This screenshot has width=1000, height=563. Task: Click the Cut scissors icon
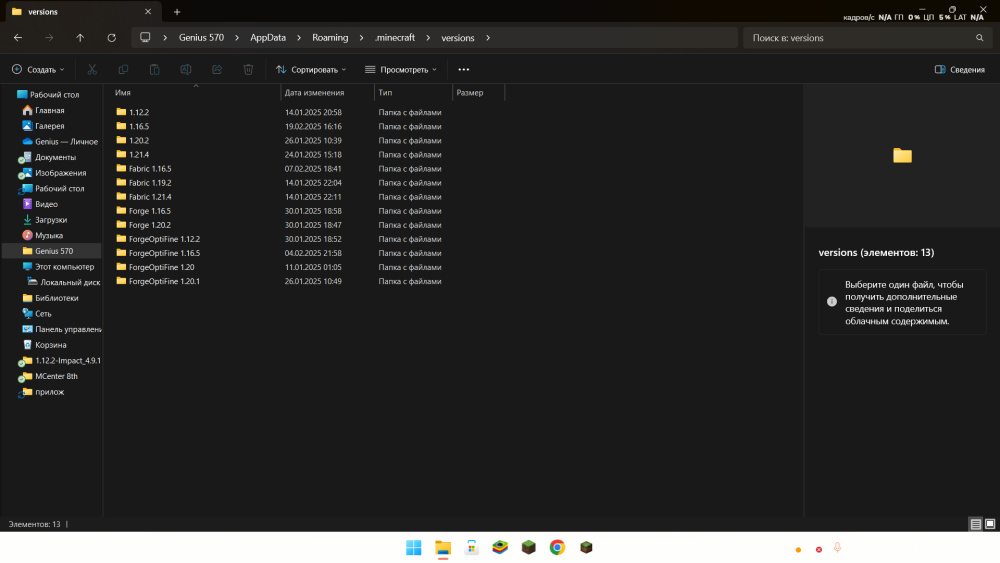(92, 69)
